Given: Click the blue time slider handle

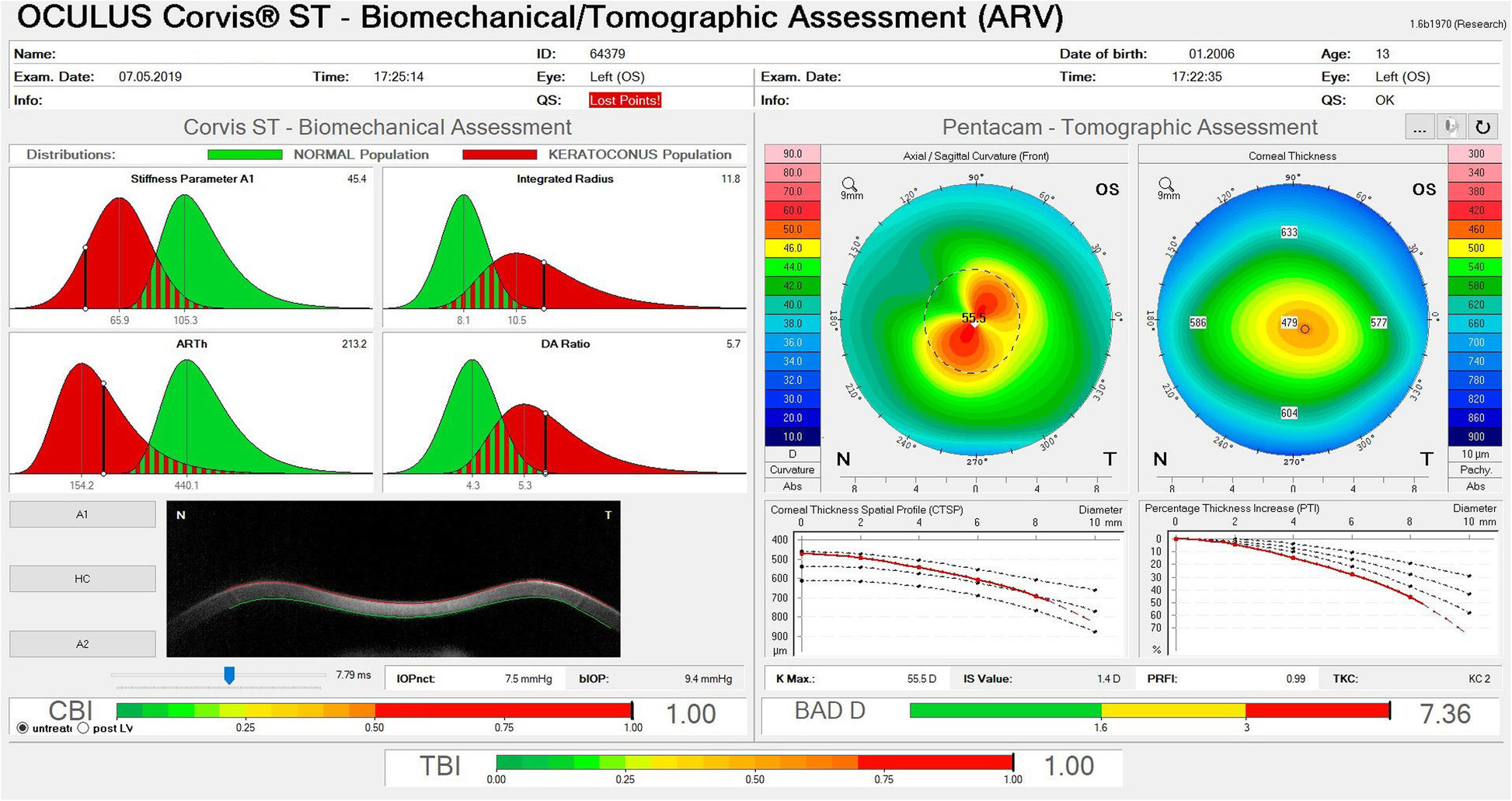Looking at the screenshot, I should coord(229,675).
